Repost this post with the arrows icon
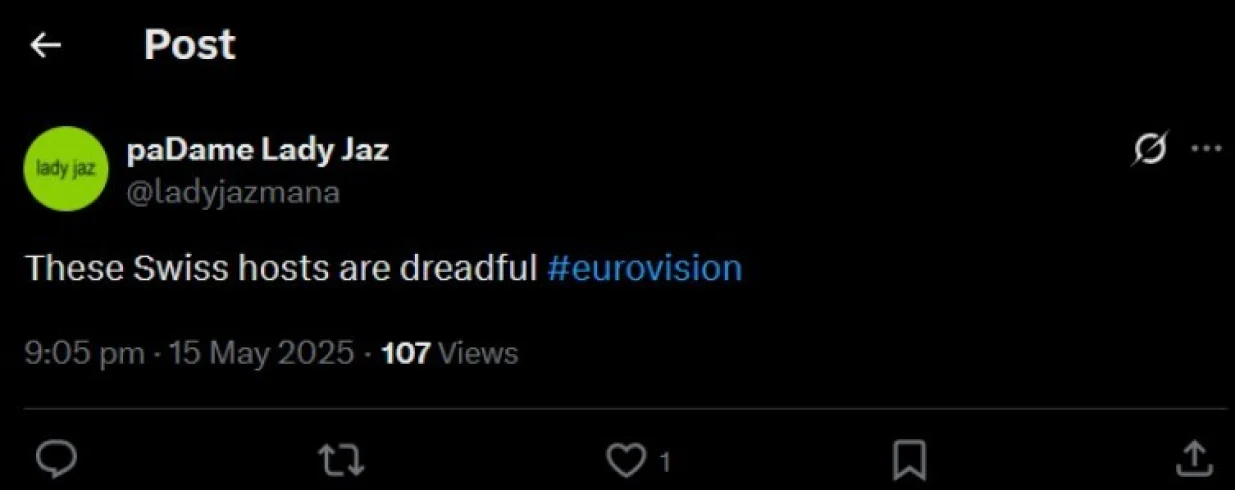The height and width of the screenshot is (490, 1235). [341, 460]
